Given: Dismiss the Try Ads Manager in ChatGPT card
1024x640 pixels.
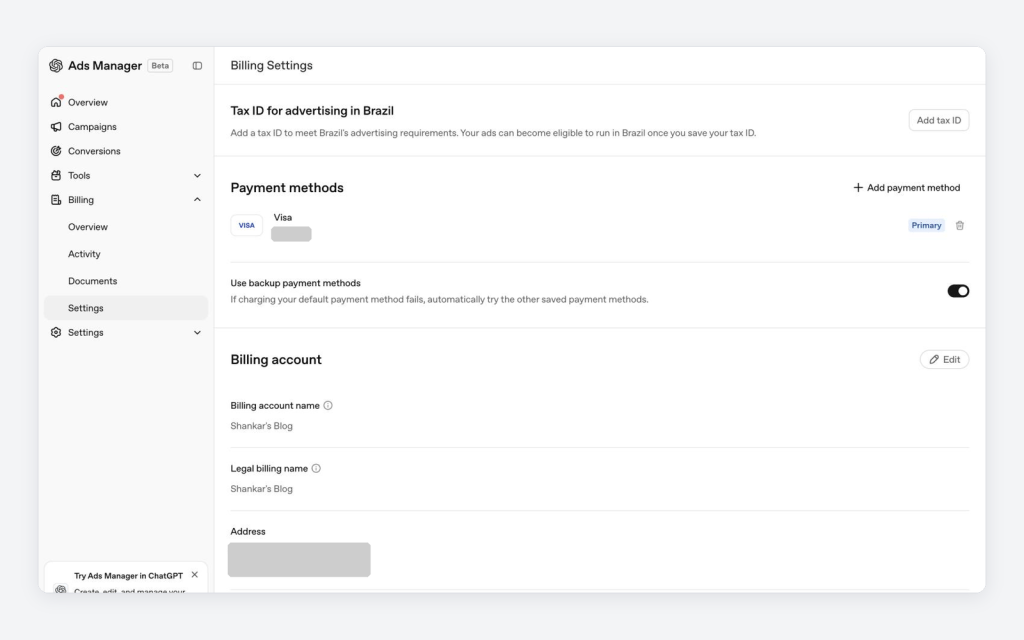Looking at the screenshot, I should click(195, 575).
